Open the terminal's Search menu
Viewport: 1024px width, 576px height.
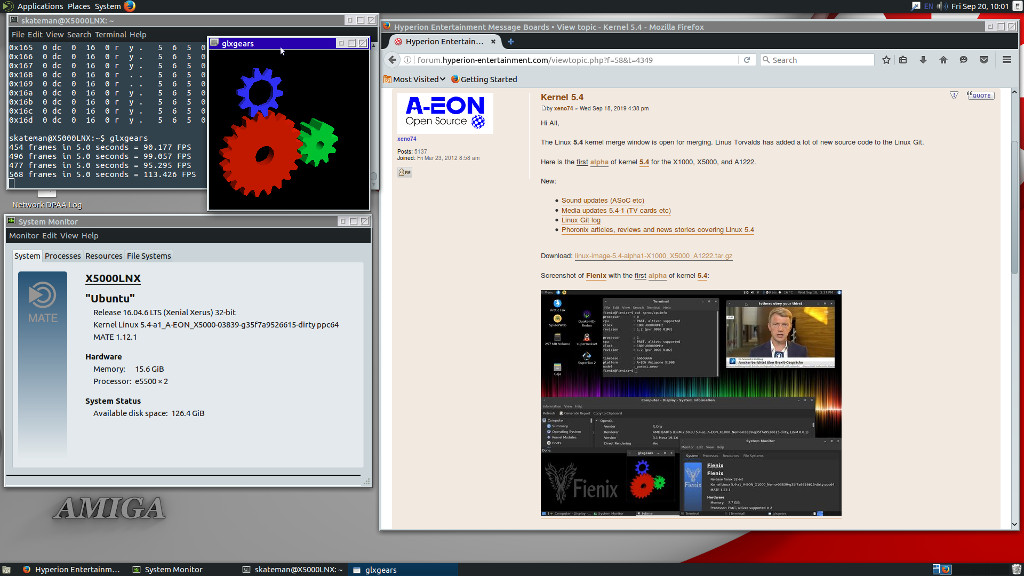(79, 35)
